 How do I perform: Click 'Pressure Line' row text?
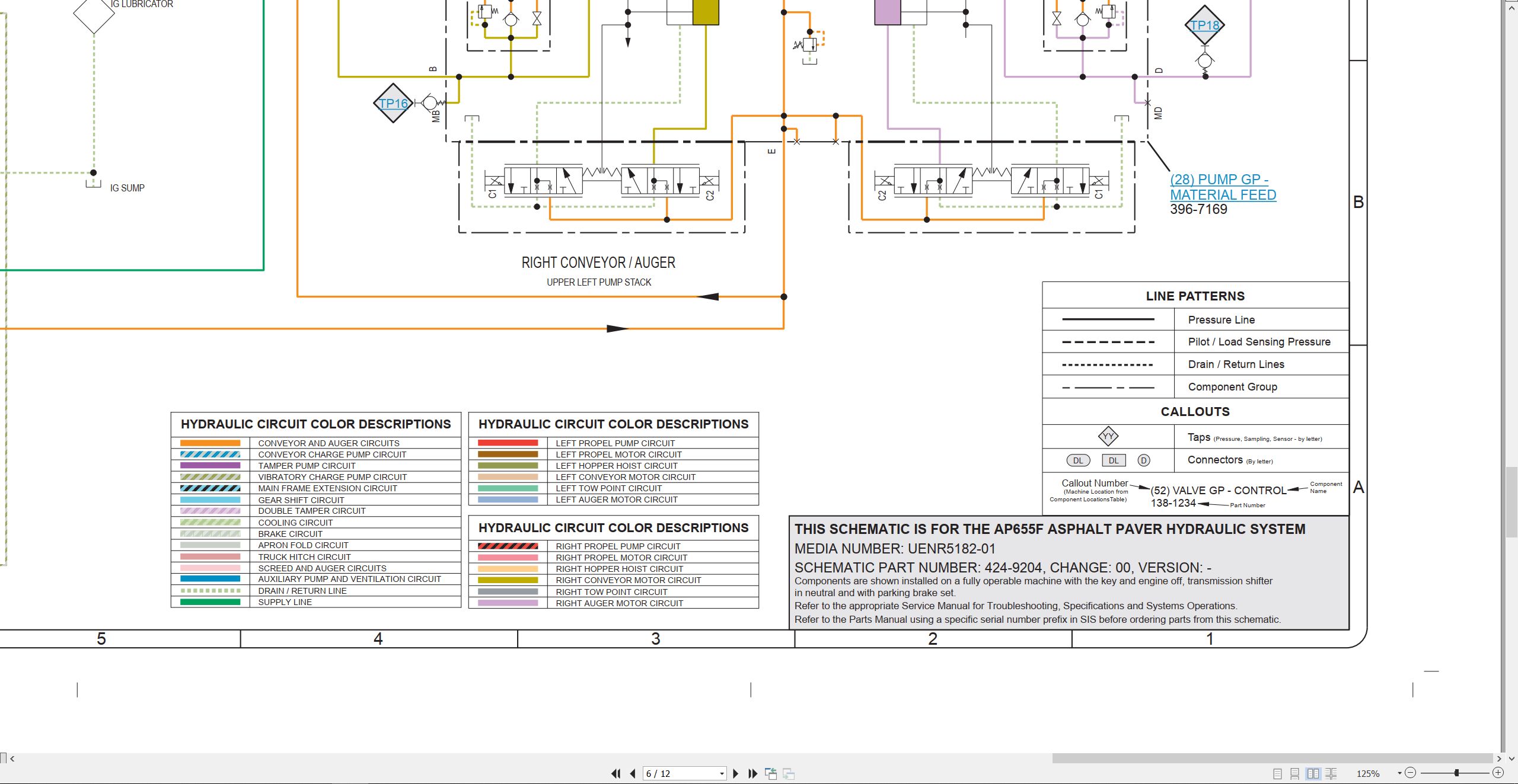pyautogui.click(x=1221, y=320)
